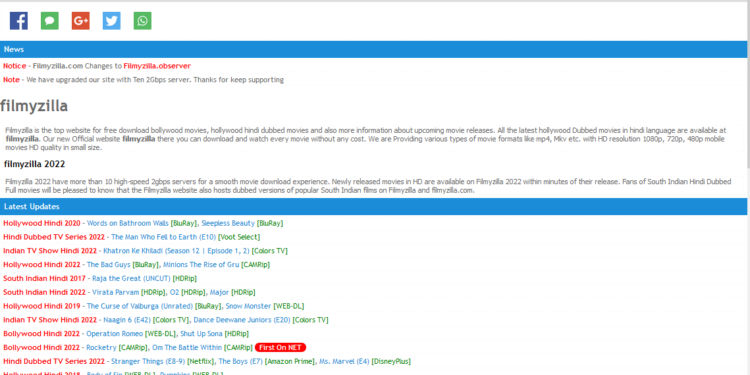This screenshot has width=750, height=375.
Task: Open Naagin 6 (E42) link
Action: [127, 320]
